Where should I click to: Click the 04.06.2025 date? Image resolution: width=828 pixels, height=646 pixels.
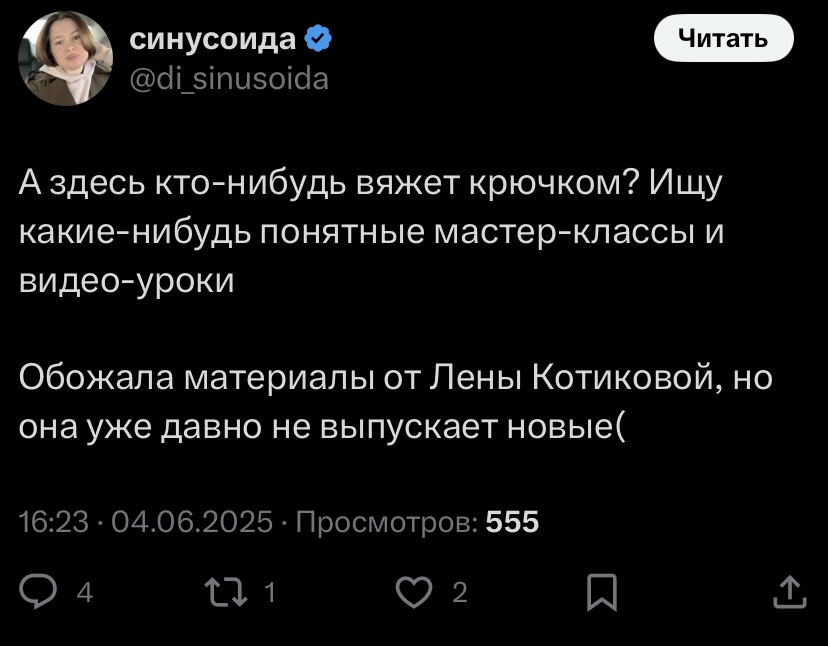[192, 521]
